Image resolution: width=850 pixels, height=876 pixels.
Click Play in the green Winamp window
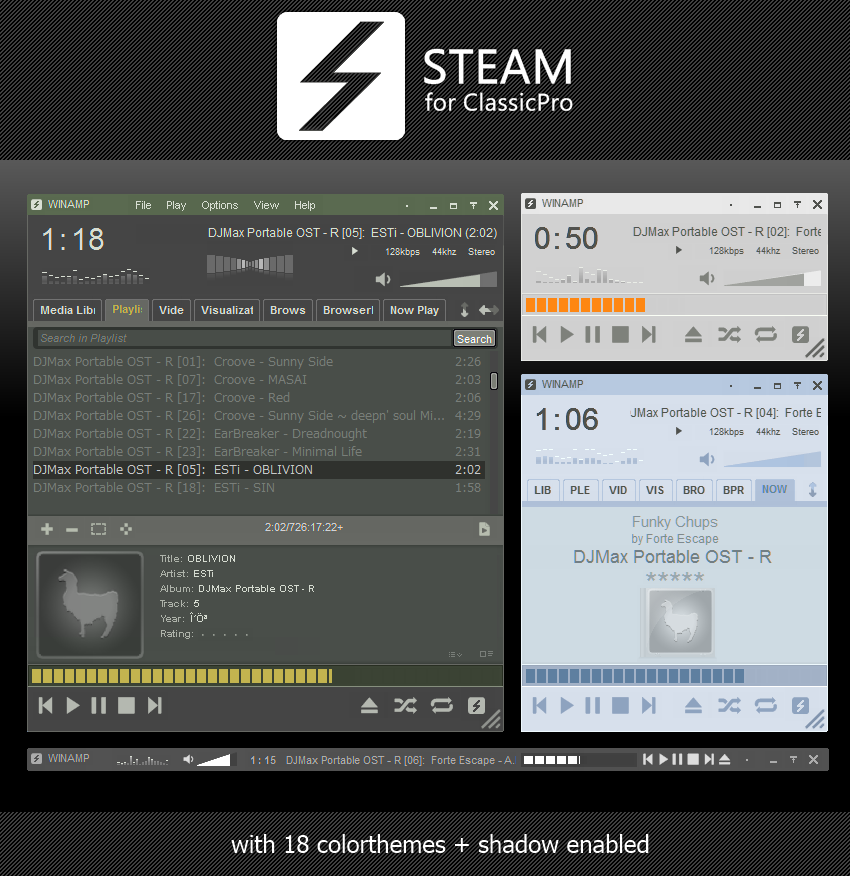coord(73,706)
